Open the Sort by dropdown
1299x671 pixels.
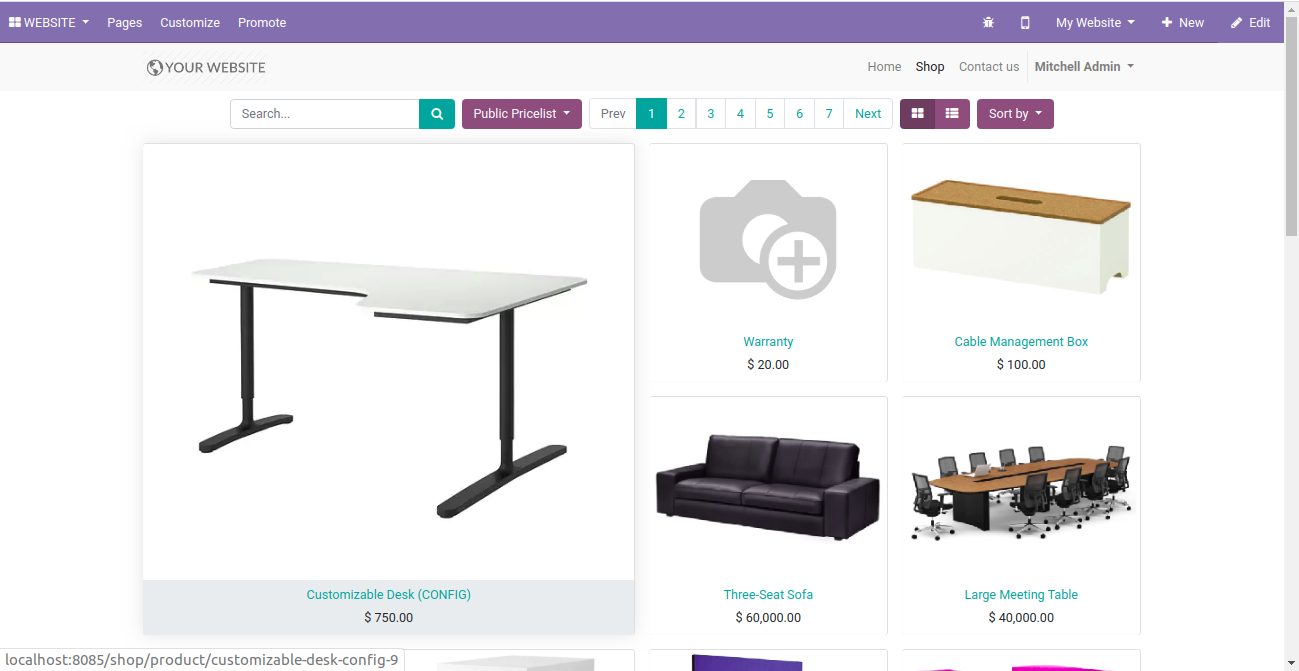coord(1015,114)
